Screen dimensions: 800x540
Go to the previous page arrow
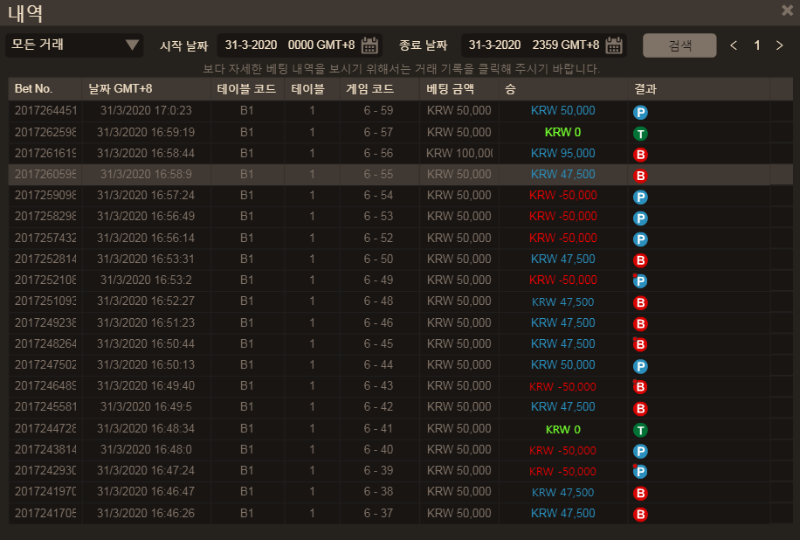[734, 45]
